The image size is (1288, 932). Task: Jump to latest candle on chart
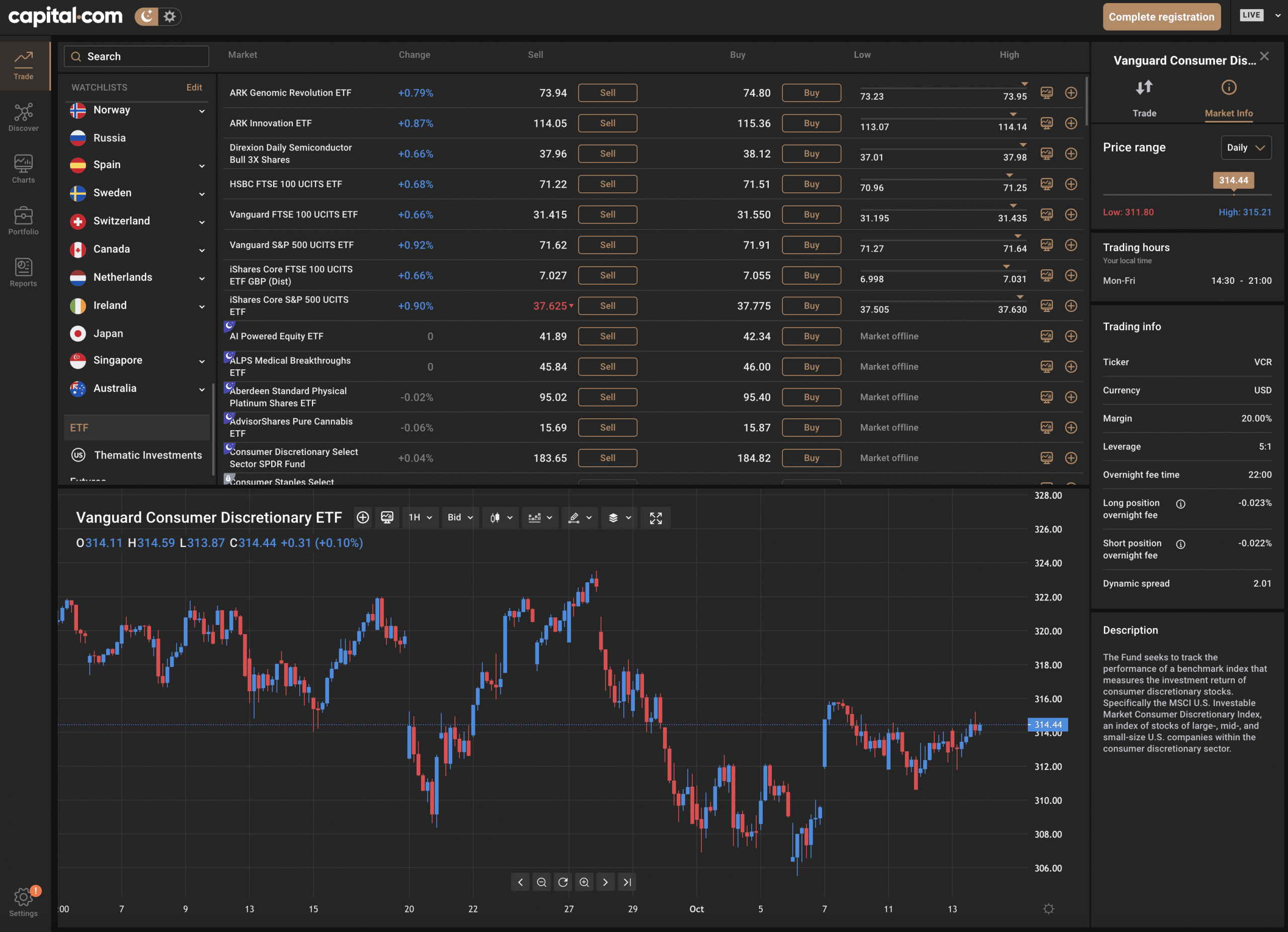tap(627, 882)
